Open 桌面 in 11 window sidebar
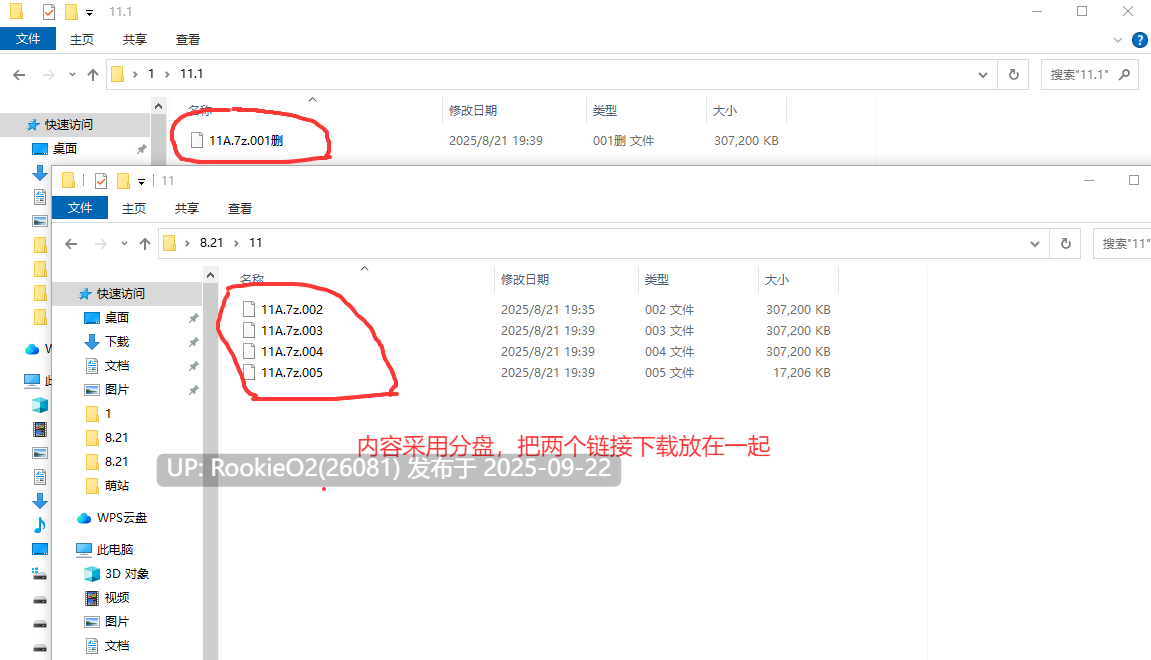This screenshot has height=660, width=1151. tap(117, 317)
